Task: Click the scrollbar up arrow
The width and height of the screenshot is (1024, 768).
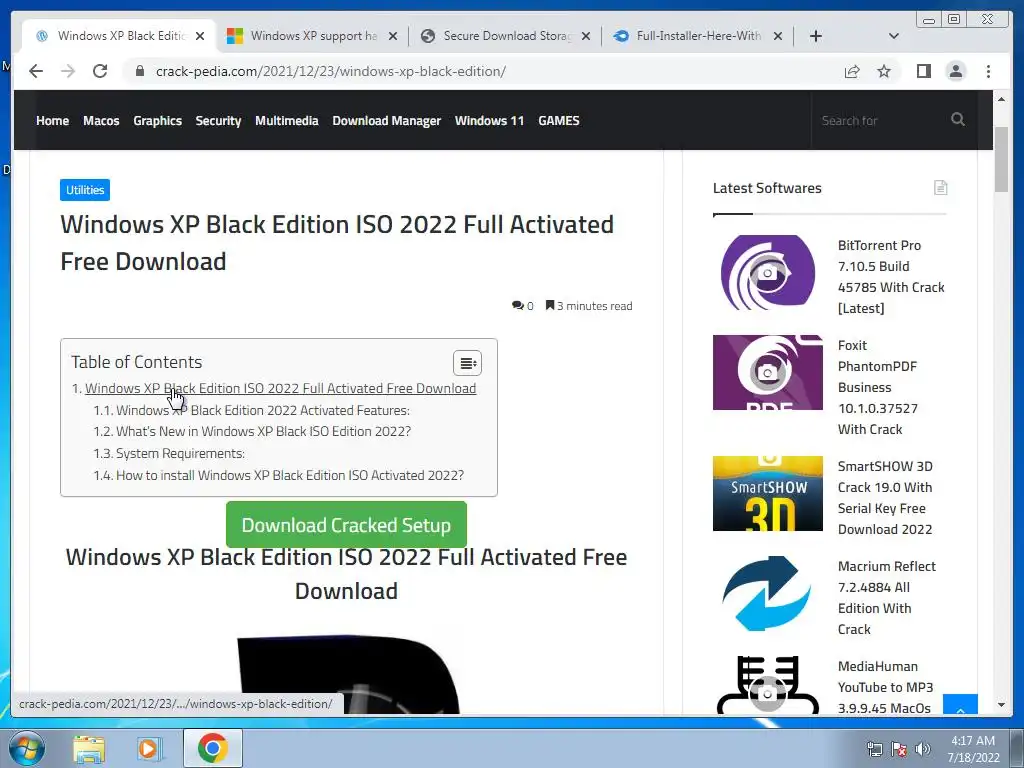Action: 1001,99
